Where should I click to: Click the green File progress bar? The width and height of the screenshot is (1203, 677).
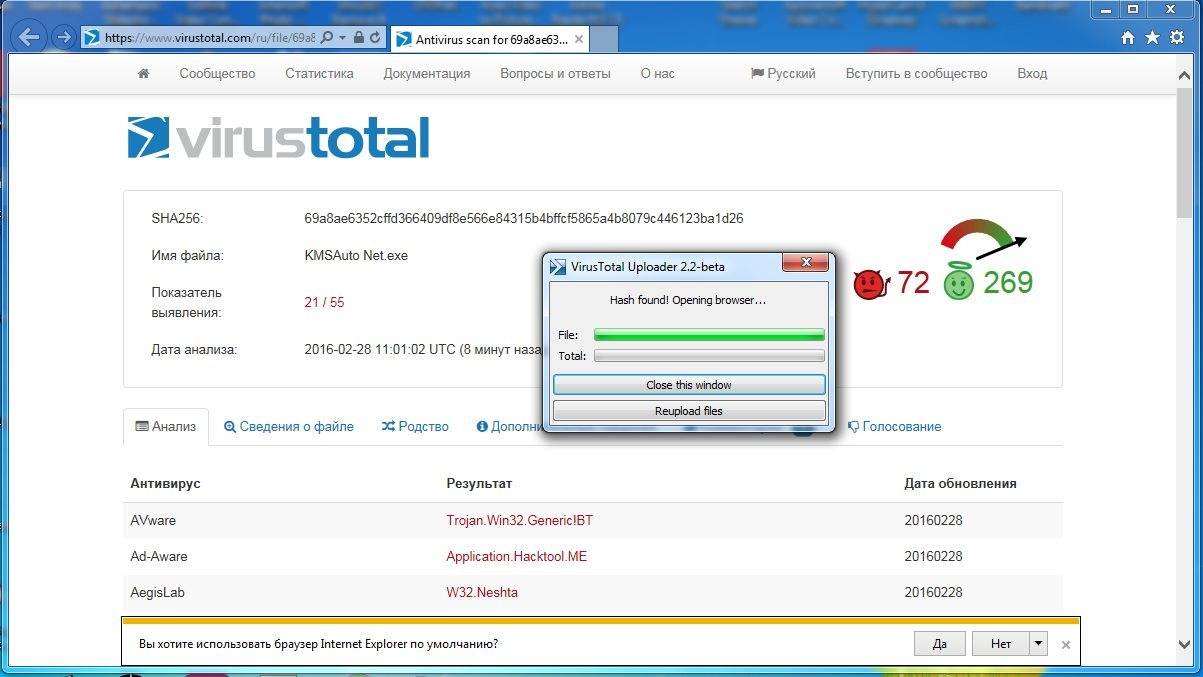pyautogui.click(x=709, y=335)
